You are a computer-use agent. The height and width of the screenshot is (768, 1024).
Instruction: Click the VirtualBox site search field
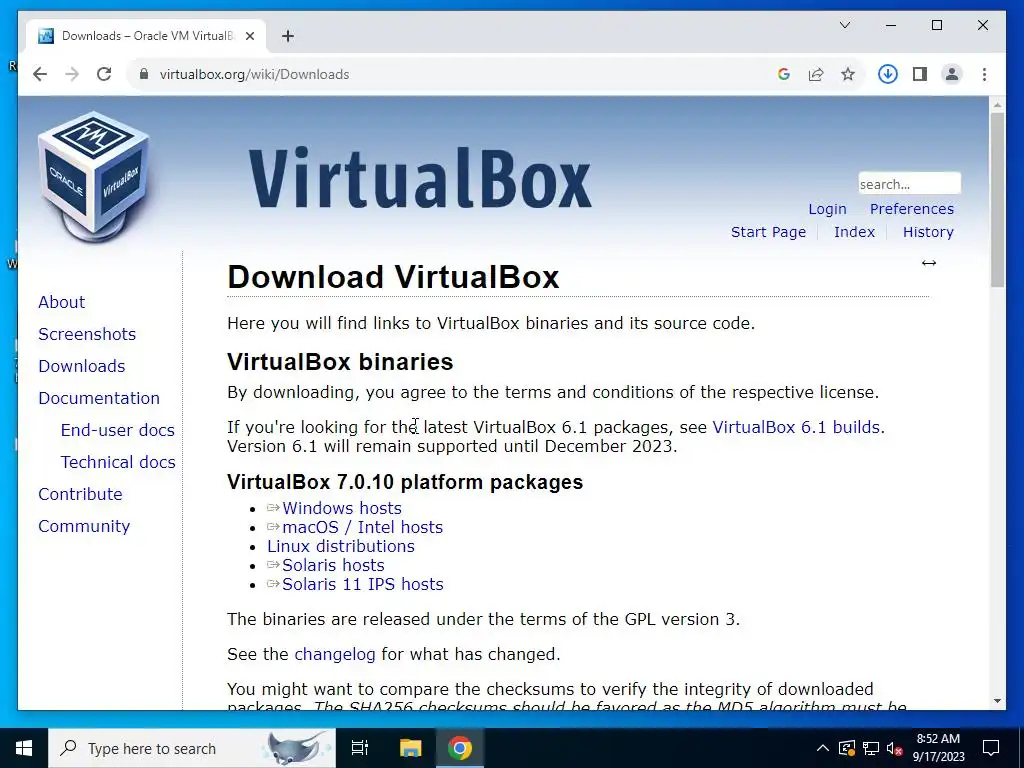(909, 184)
